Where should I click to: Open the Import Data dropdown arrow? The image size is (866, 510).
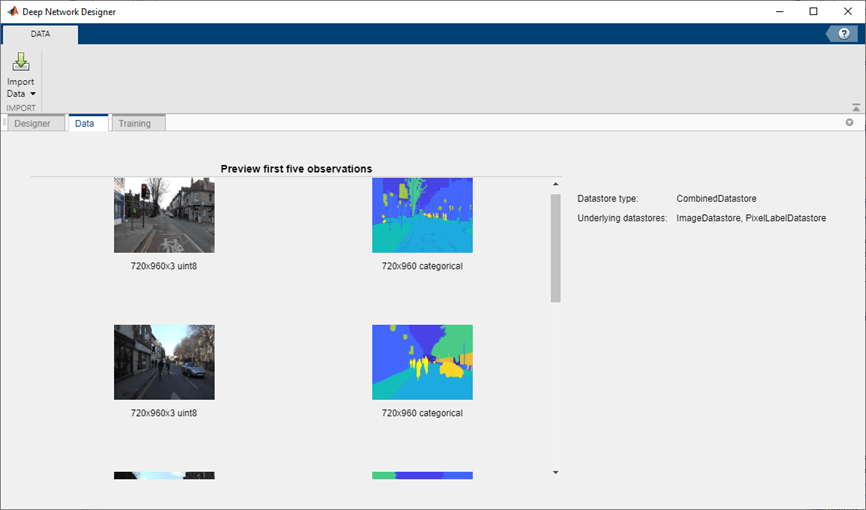(x=33, y=94)
